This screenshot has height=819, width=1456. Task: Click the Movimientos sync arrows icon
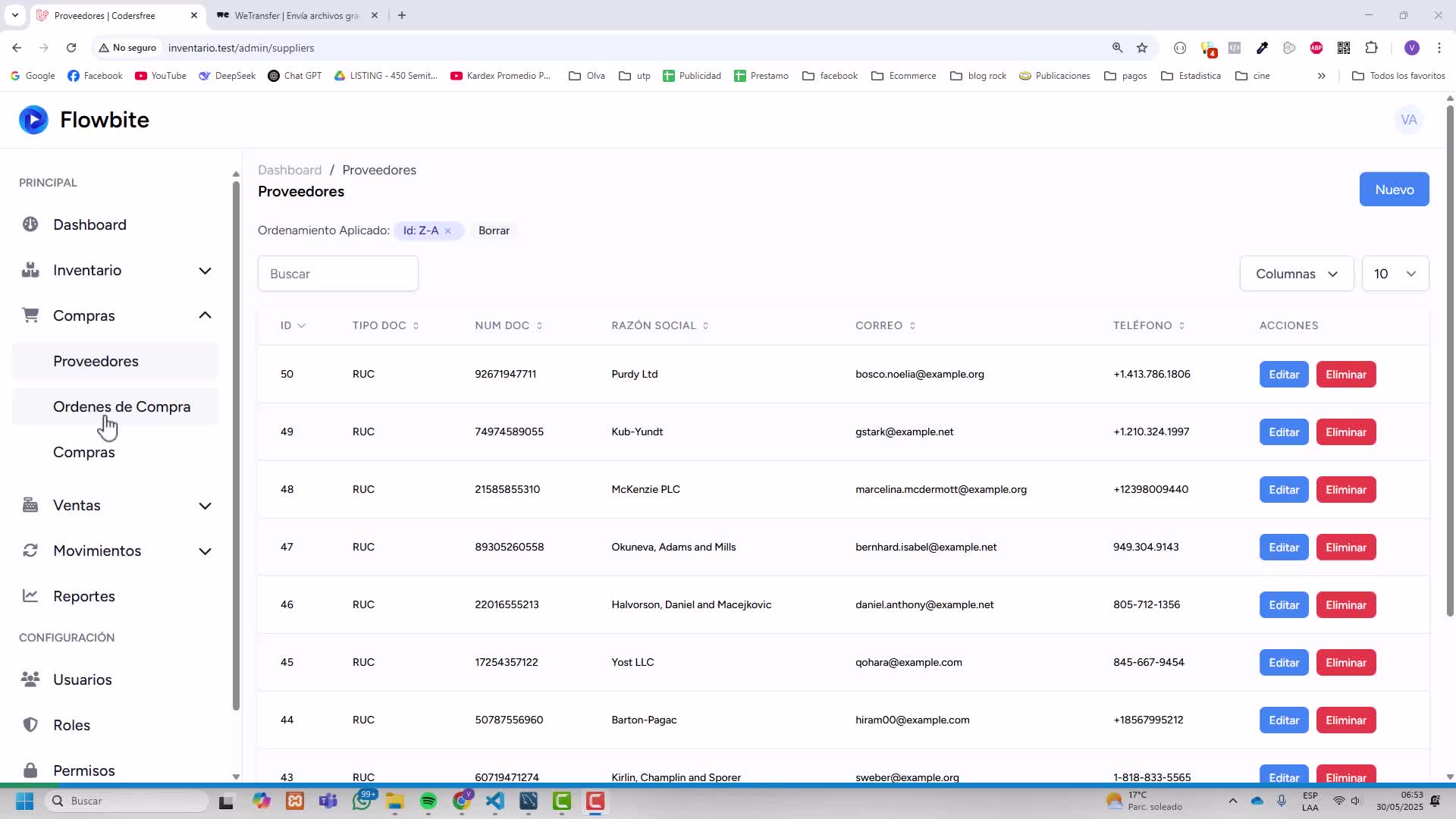30,551
